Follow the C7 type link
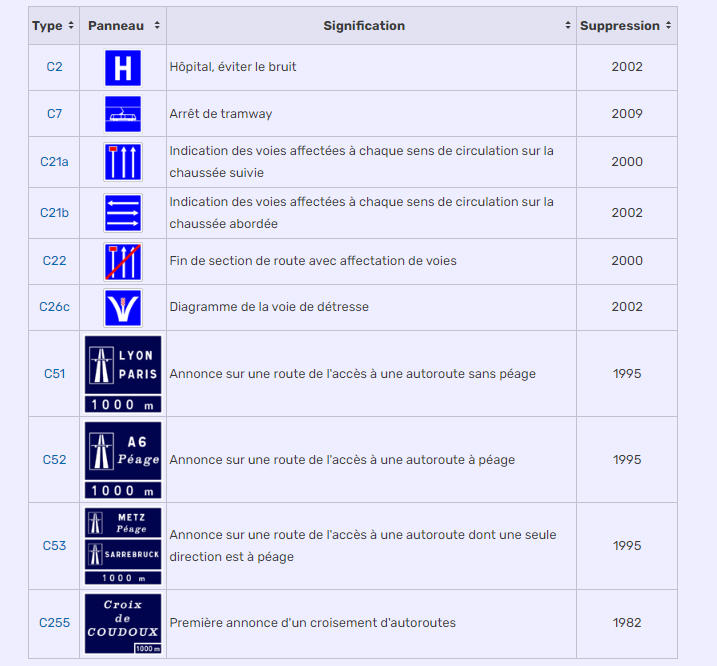This screenshot has width=717, height=666. click(54, 114)
